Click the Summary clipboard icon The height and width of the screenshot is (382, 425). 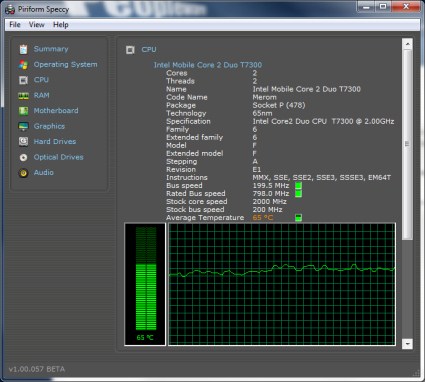point(23,49)
